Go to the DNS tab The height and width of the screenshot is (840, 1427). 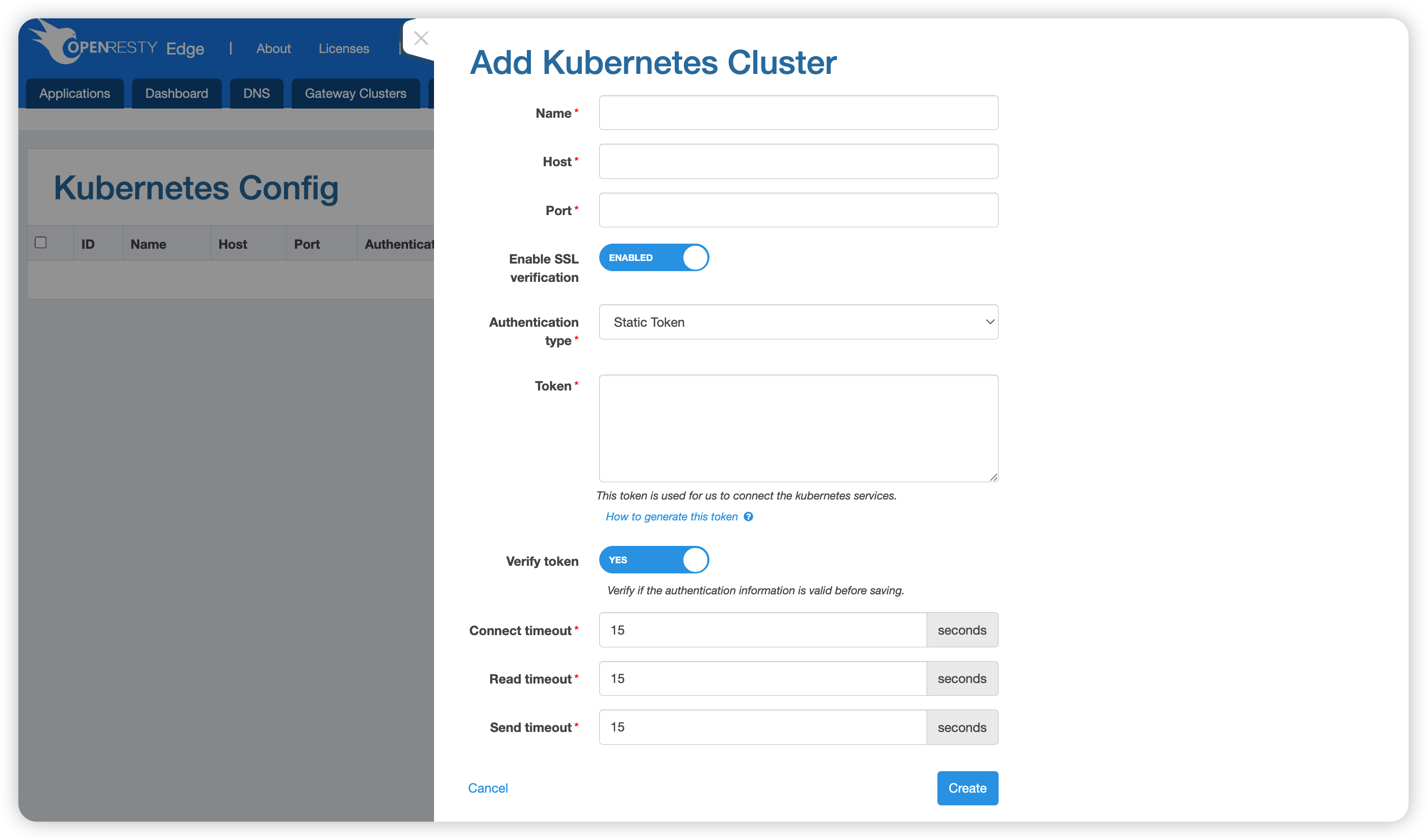pyautogui.click(x=256, y=93)
